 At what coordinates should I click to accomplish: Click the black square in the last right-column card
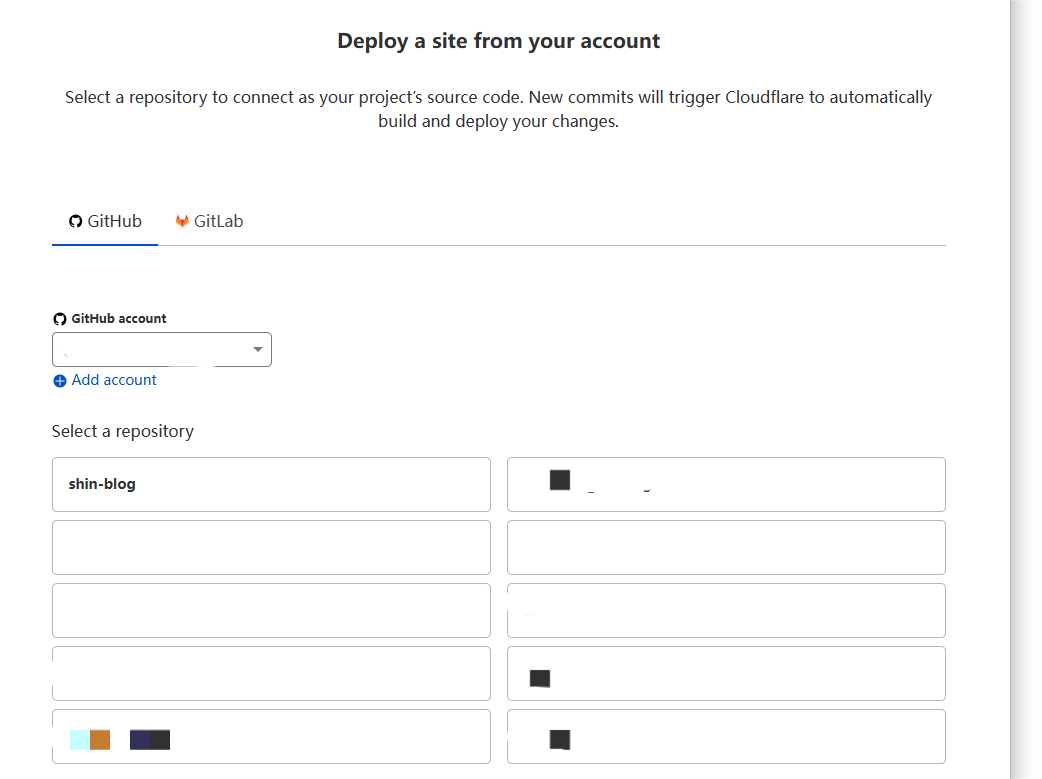click(x=560, y=740)
